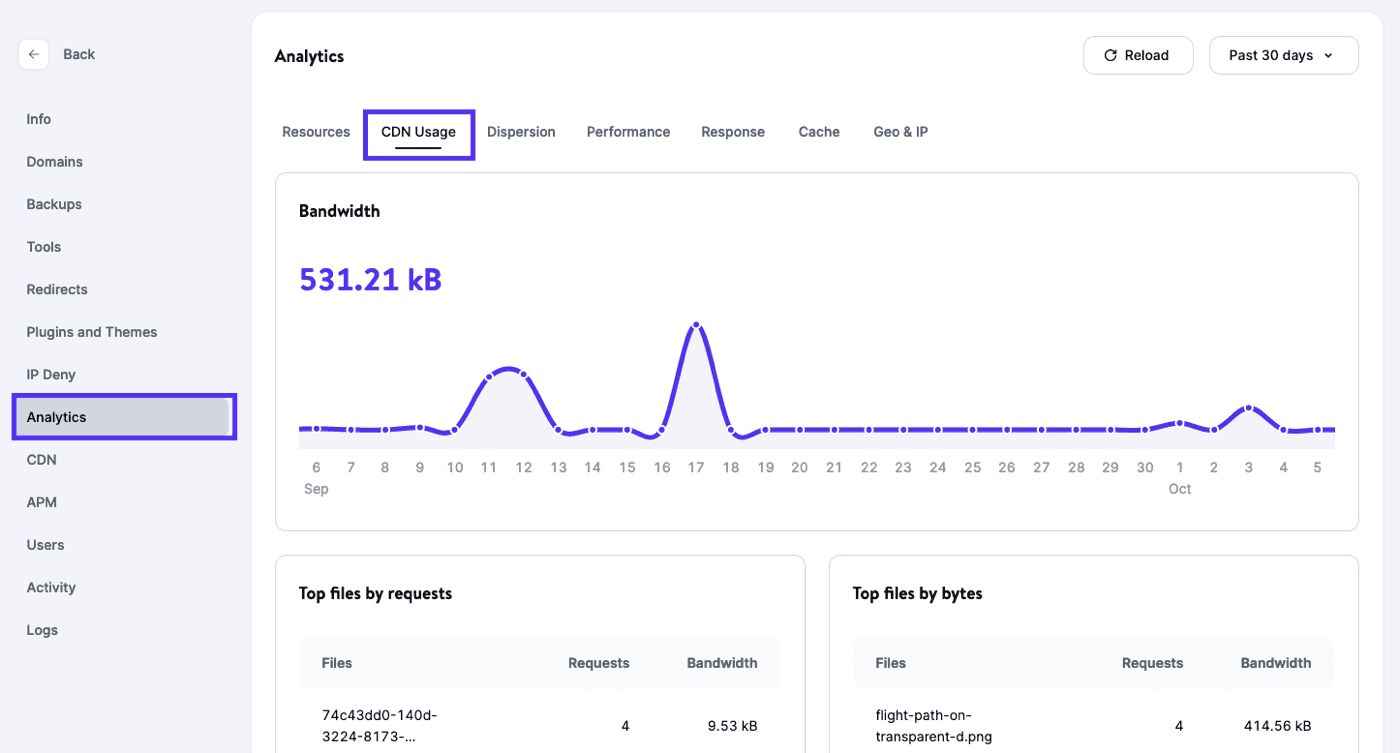Image resolution: width=1400 pixels, height=753 pixels.
Task: Open the Analytics sidebar section
Action: 56,416
